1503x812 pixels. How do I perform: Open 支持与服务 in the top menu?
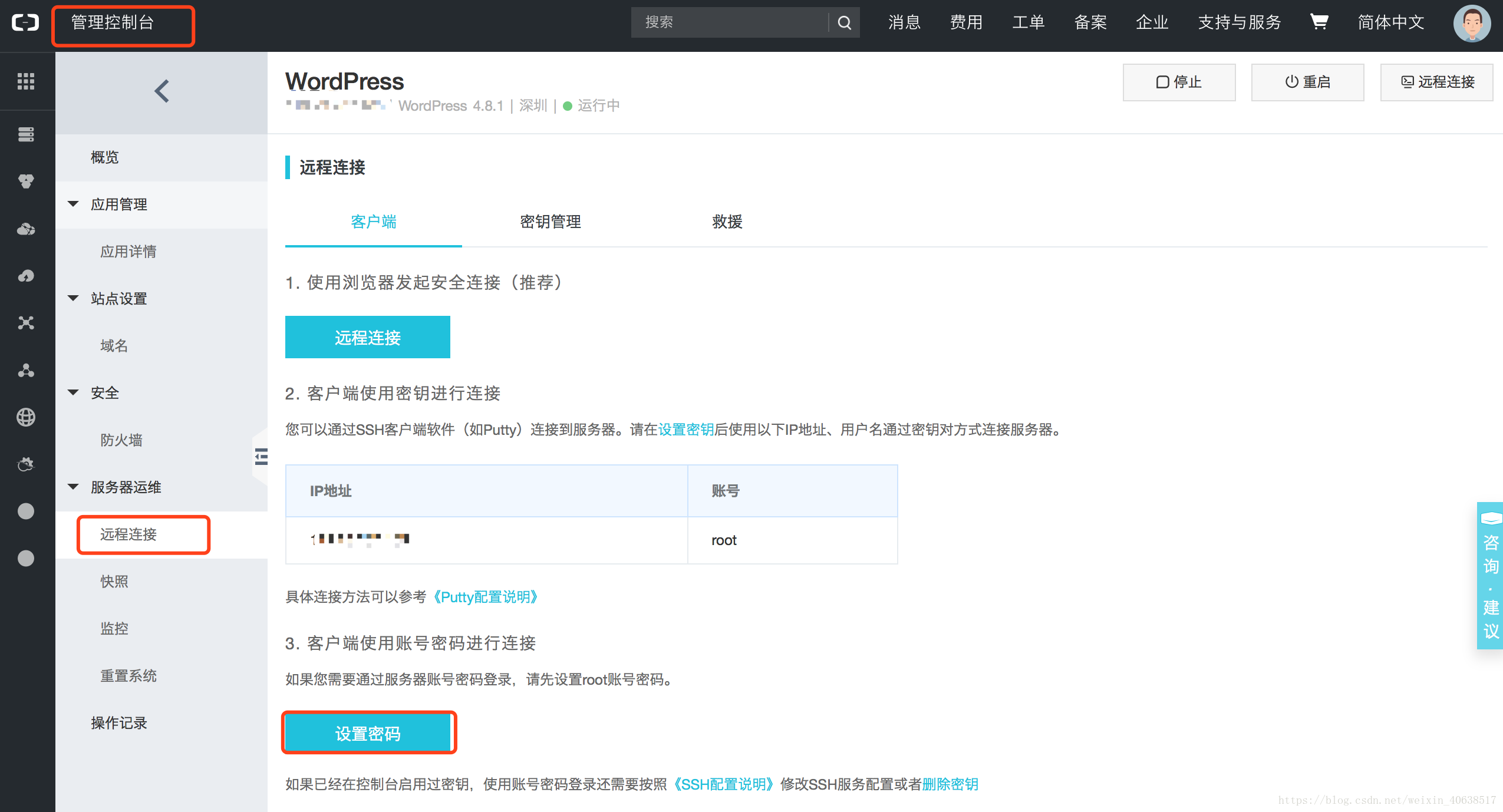tap(1240, 22)
